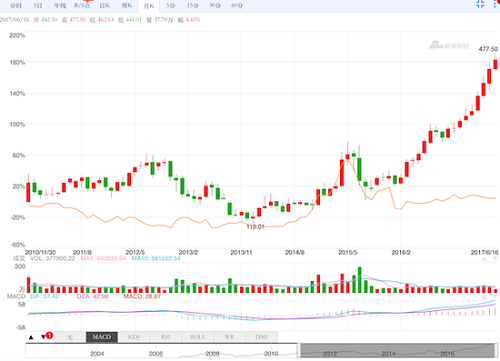Click the 2015/5 axis date label
Screen dimensions: 500x361
click(x=348, y=252)
